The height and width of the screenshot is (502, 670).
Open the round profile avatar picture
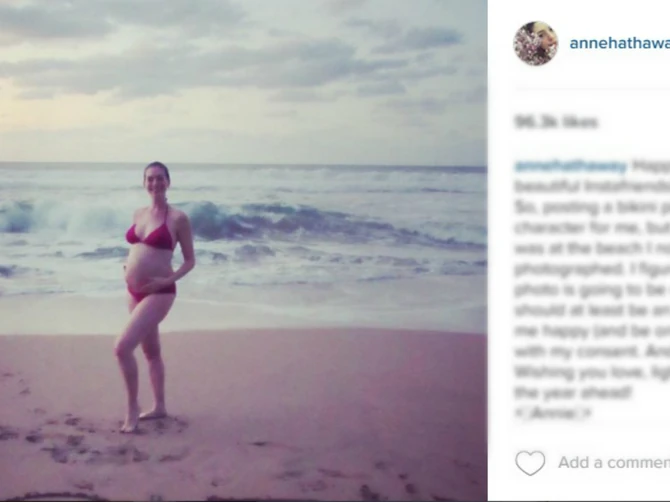point(536,43)
